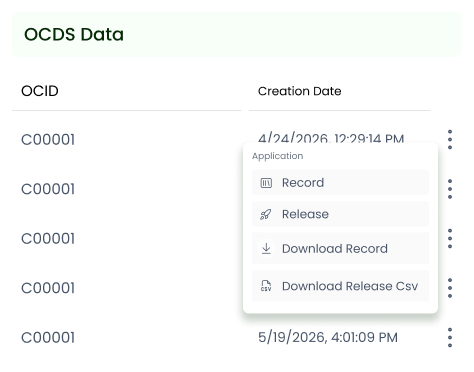Click the Record library icon
474x372 pixels.
(266, 183)
